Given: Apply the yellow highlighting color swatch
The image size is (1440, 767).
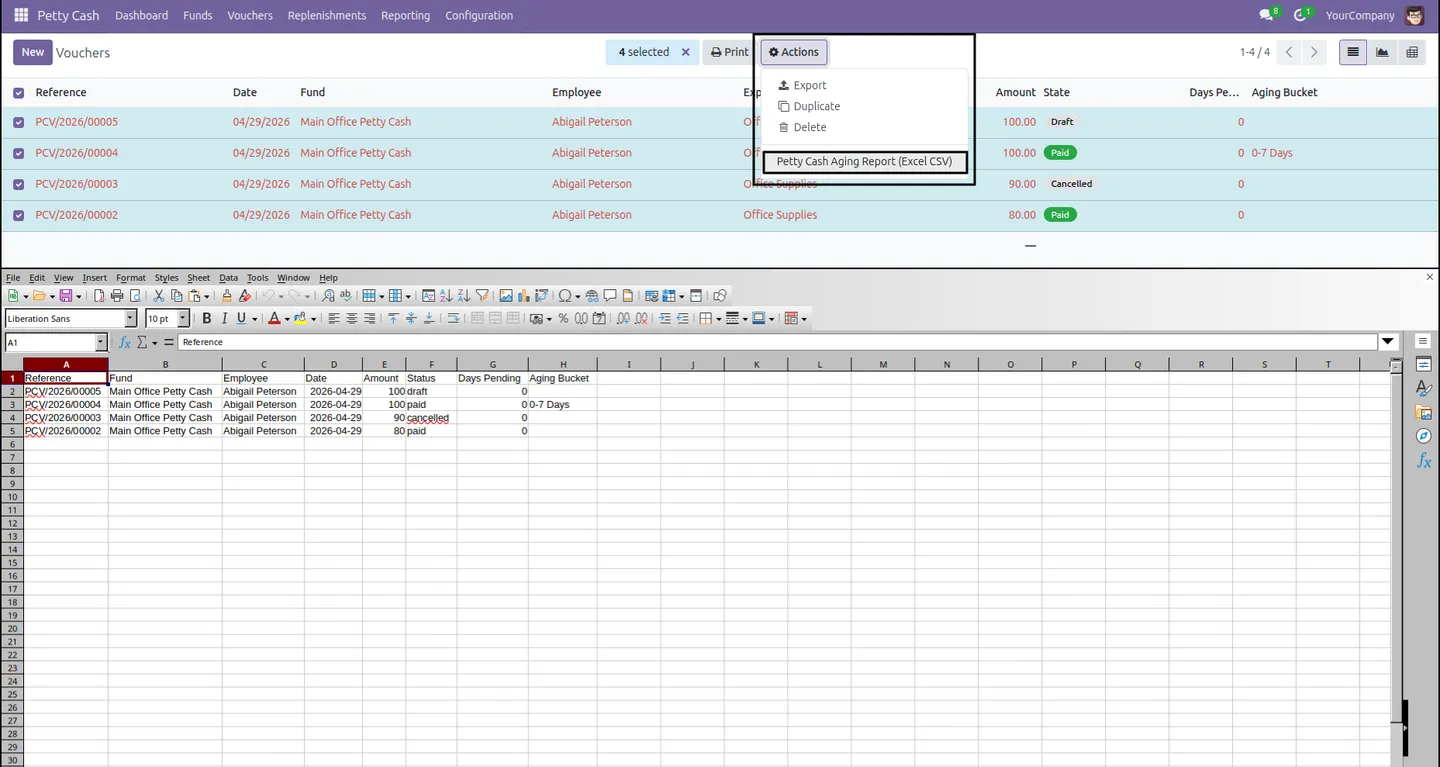Looking at the screenshot, I should [300, 319].
